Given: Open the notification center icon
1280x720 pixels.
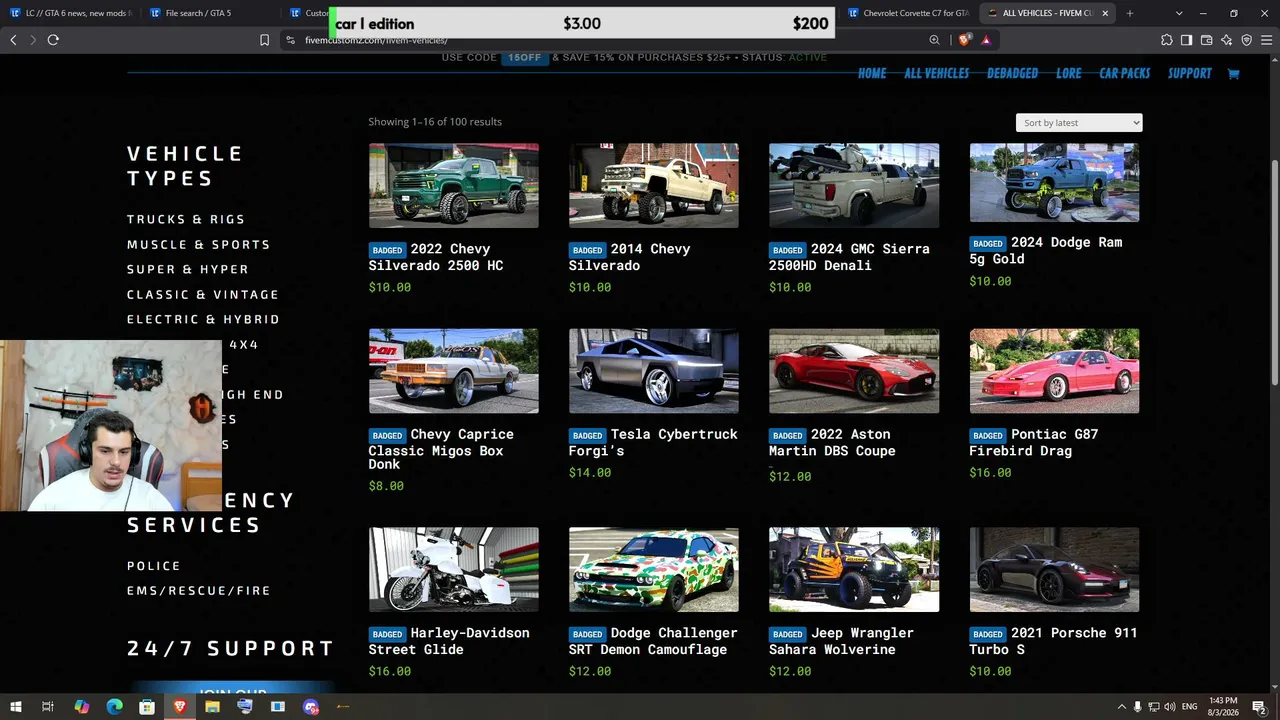Looking at the screenshot, I should tap(1259, 707).
